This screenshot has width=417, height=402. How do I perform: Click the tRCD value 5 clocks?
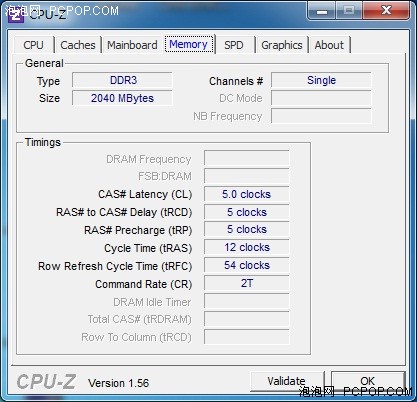click(x=247, y=212)
